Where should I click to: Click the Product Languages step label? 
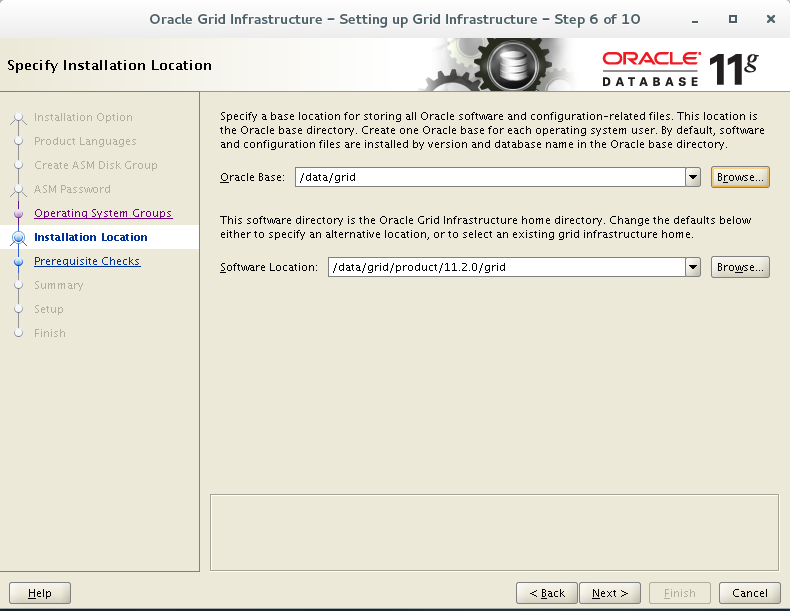coord(85,141)
